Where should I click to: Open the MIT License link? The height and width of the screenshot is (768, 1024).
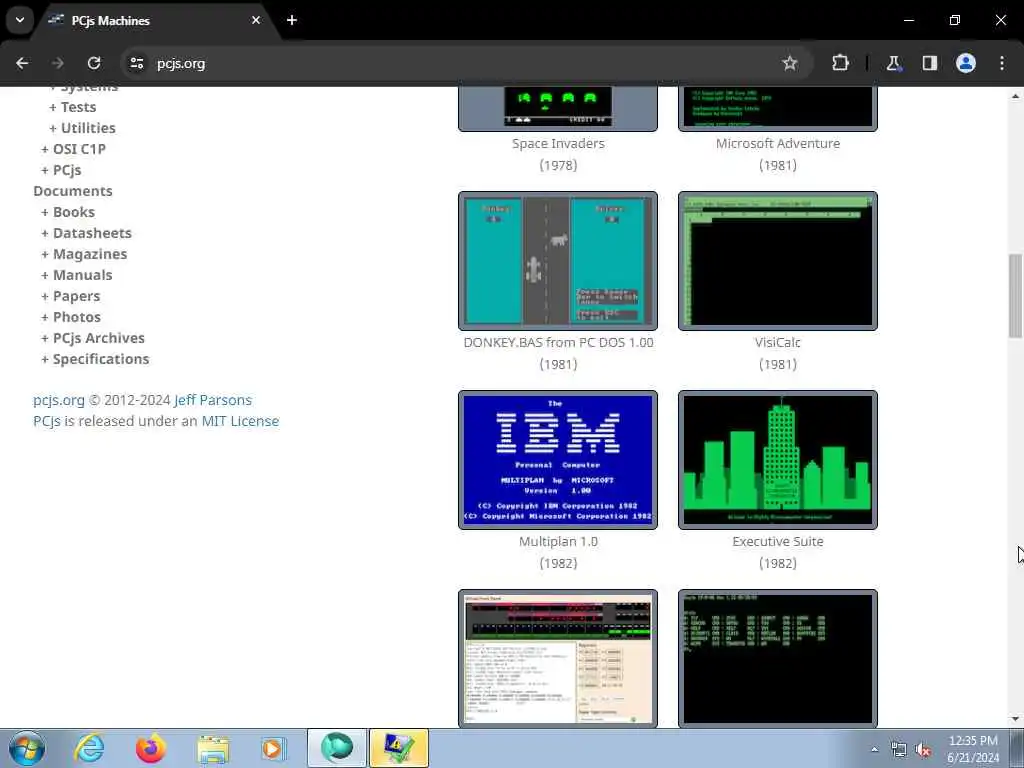click(x=240, y=421)
